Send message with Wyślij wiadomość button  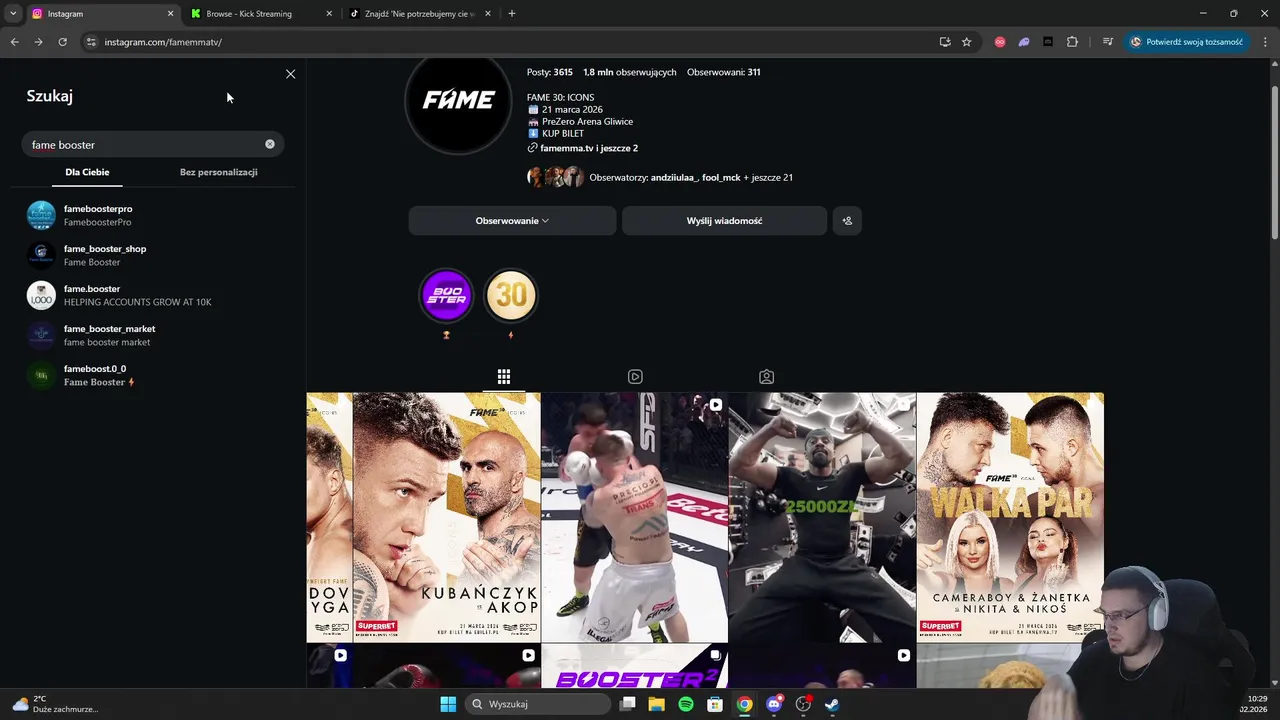coord(724,221)
